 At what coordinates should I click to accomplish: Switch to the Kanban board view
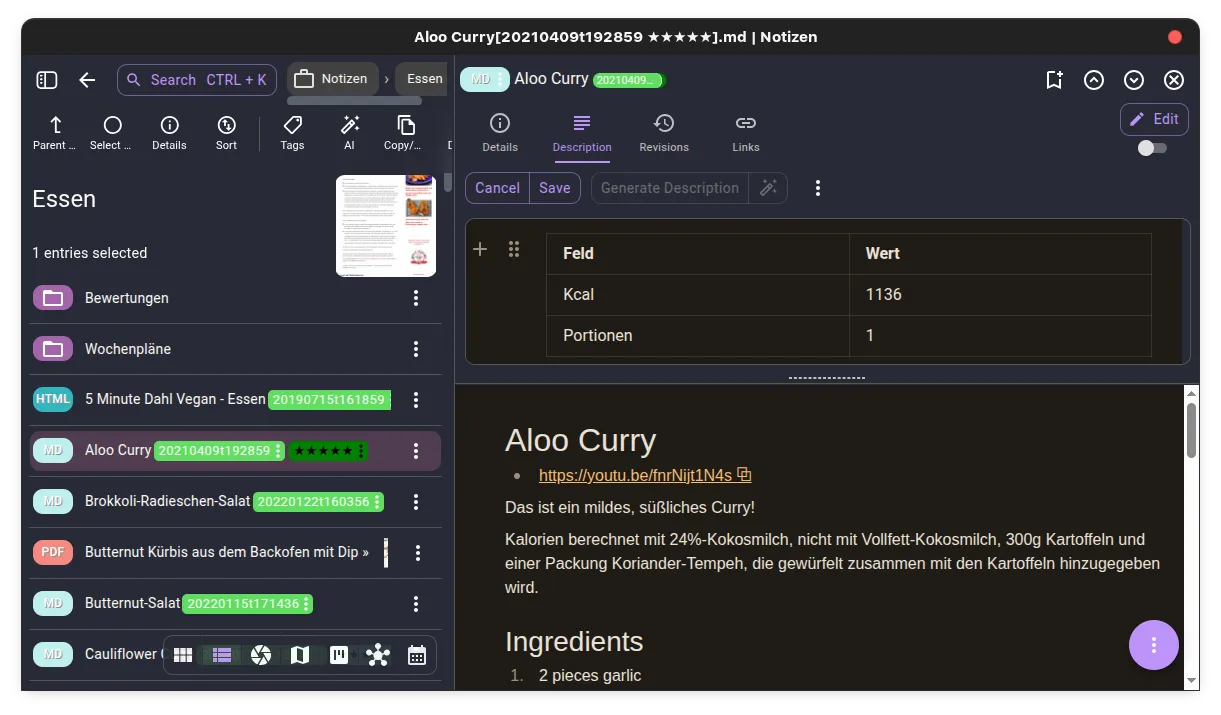coord(339,655)
